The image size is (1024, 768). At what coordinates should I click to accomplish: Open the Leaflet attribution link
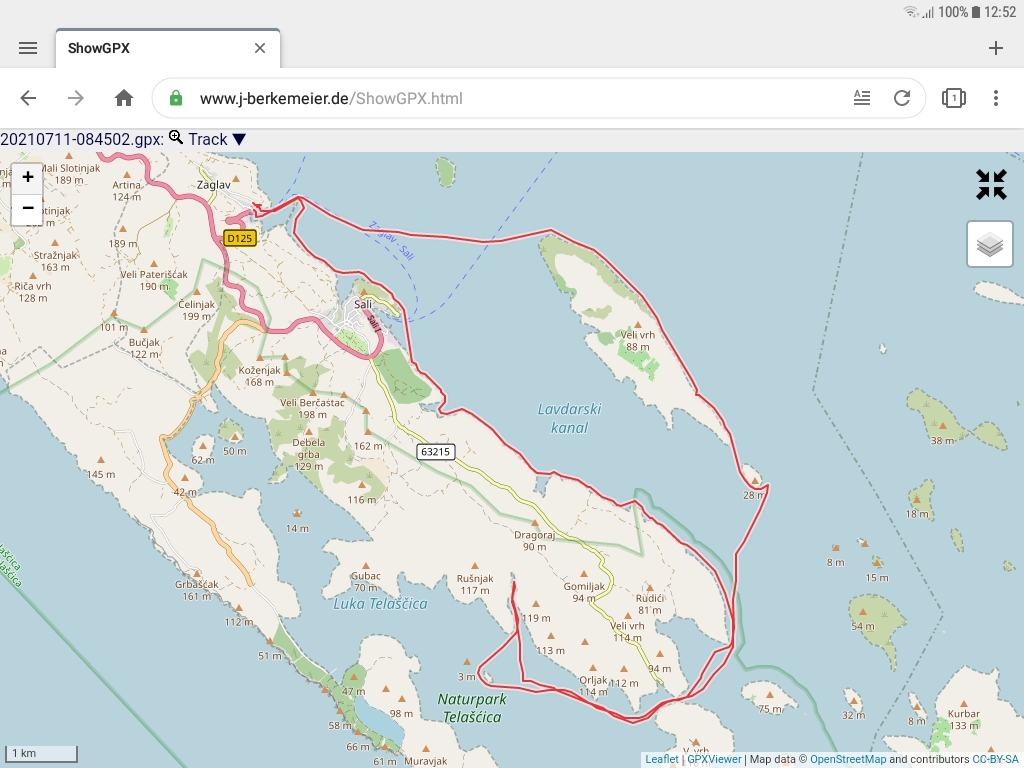(x=661, y=760)
